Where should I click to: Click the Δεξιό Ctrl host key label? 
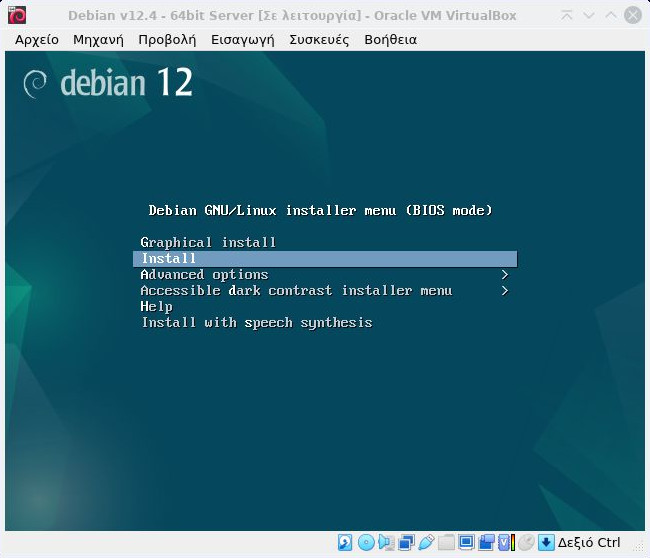click(x=590, y=543)
